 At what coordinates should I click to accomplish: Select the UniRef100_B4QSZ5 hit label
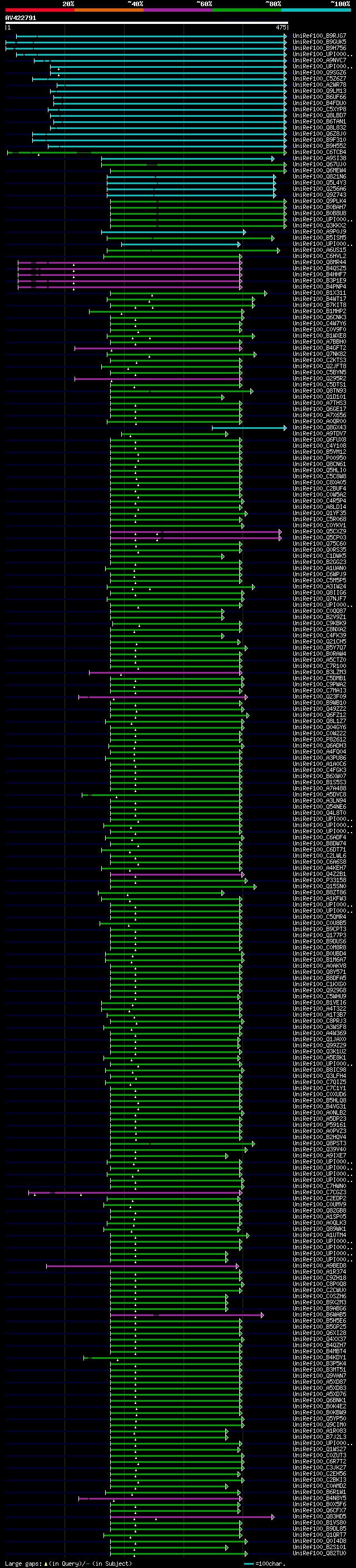(319, 269)
